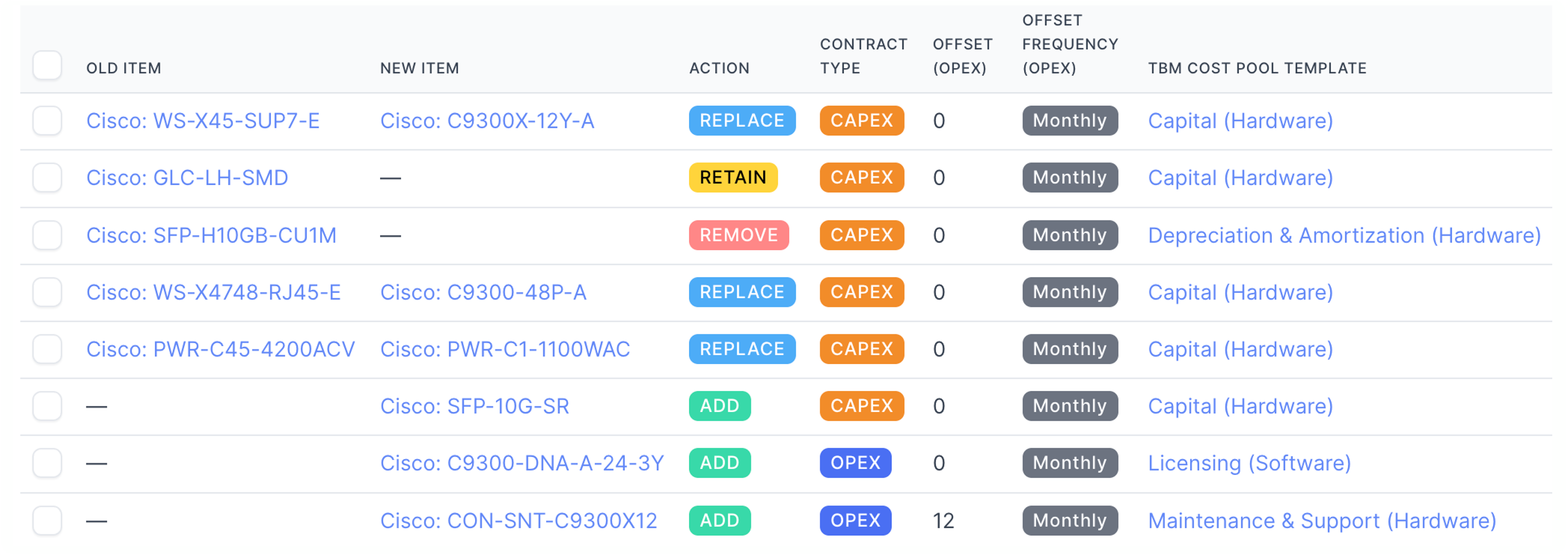Click the REMOVE action badge
Screen dimensions: 1568x556
point(739,235)
